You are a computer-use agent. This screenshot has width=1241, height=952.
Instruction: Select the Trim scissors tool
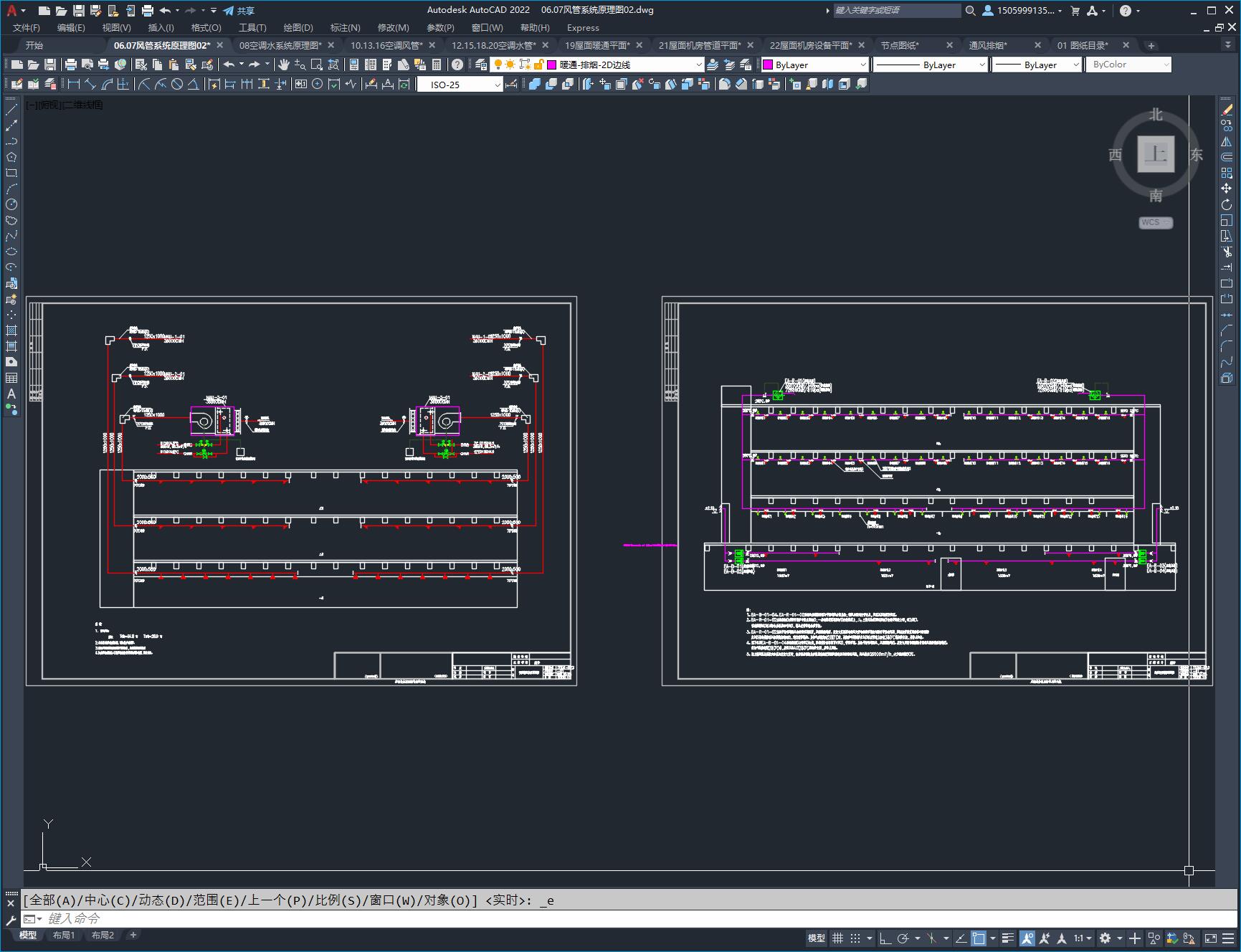coord(1227,252)
